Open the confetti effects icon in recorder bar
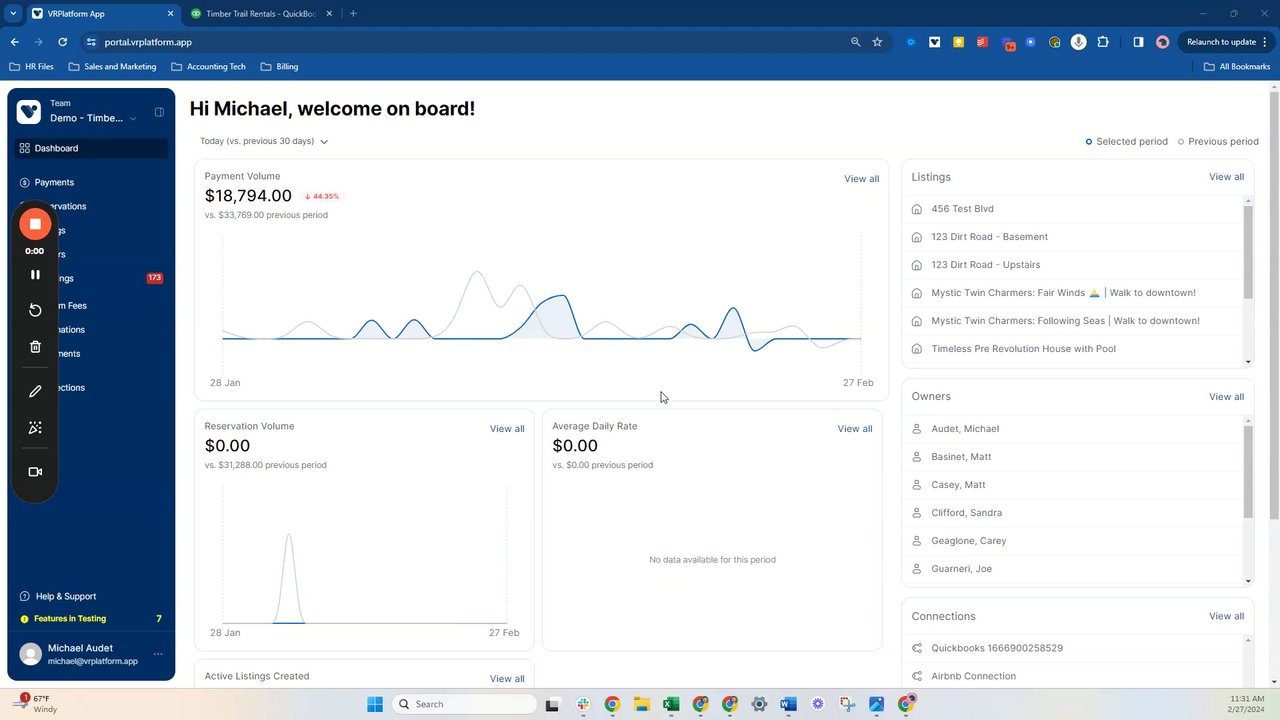Screen dimensions: 1280x720 coord(35,428)
